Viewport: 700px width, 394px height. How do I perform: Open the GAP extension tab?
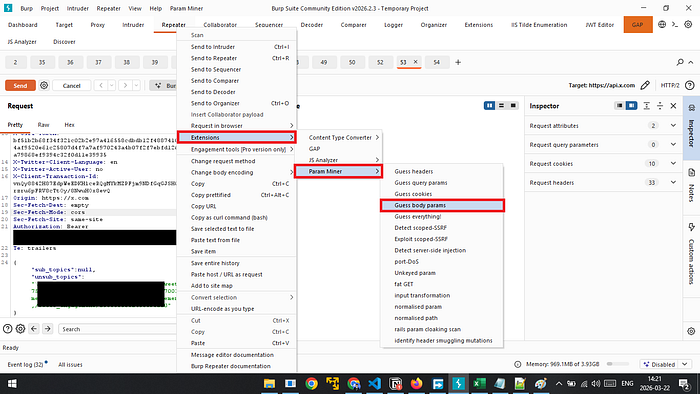click(x=638, y=25)
